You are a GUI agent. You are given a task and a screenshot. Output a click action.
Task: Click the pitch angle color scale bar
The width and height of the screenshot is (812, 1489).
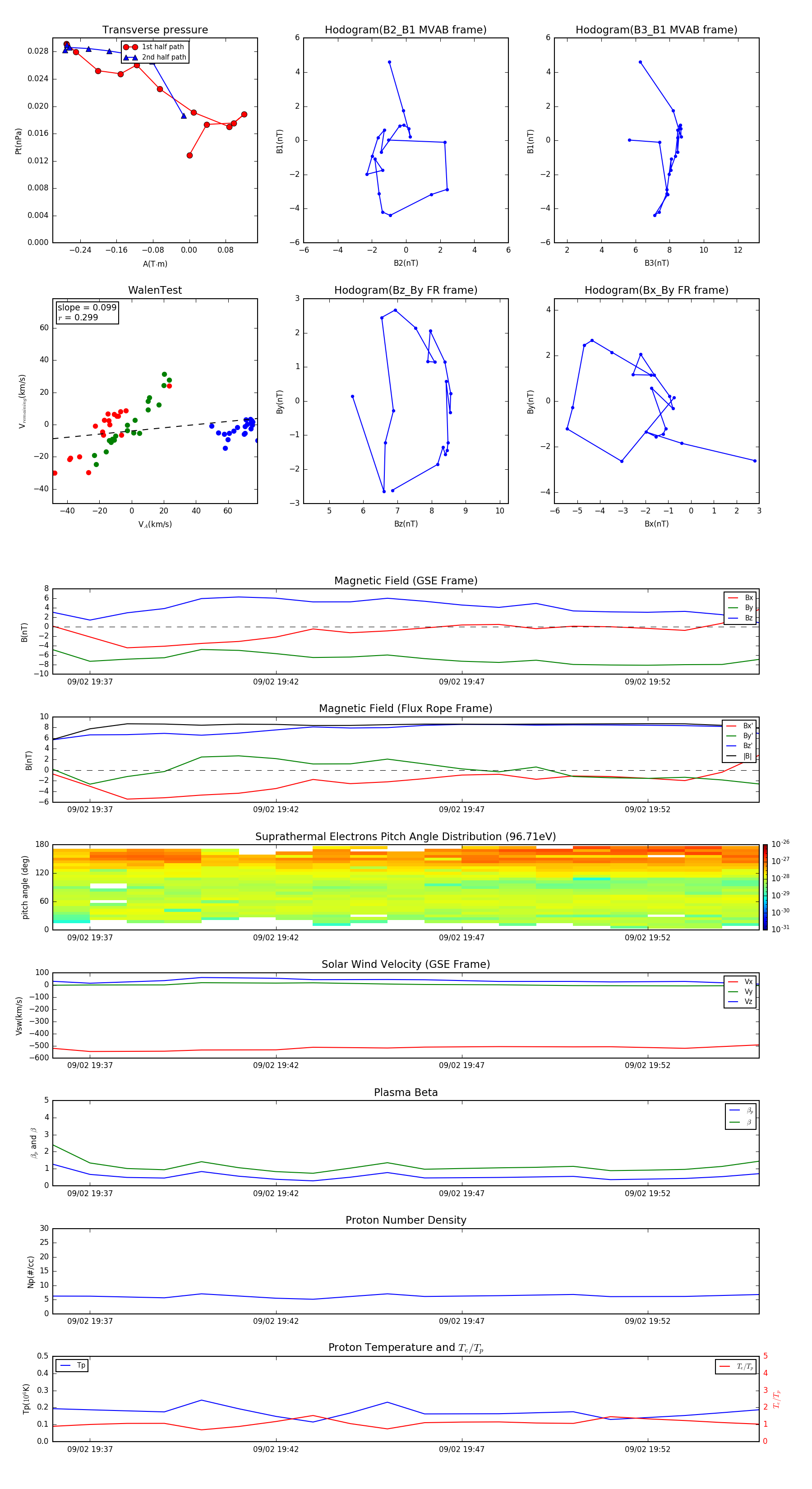point(765,887)
